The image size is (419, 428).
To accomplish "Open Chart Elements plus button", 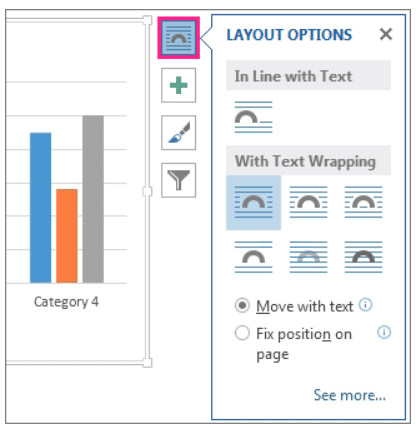I will 179,85.
